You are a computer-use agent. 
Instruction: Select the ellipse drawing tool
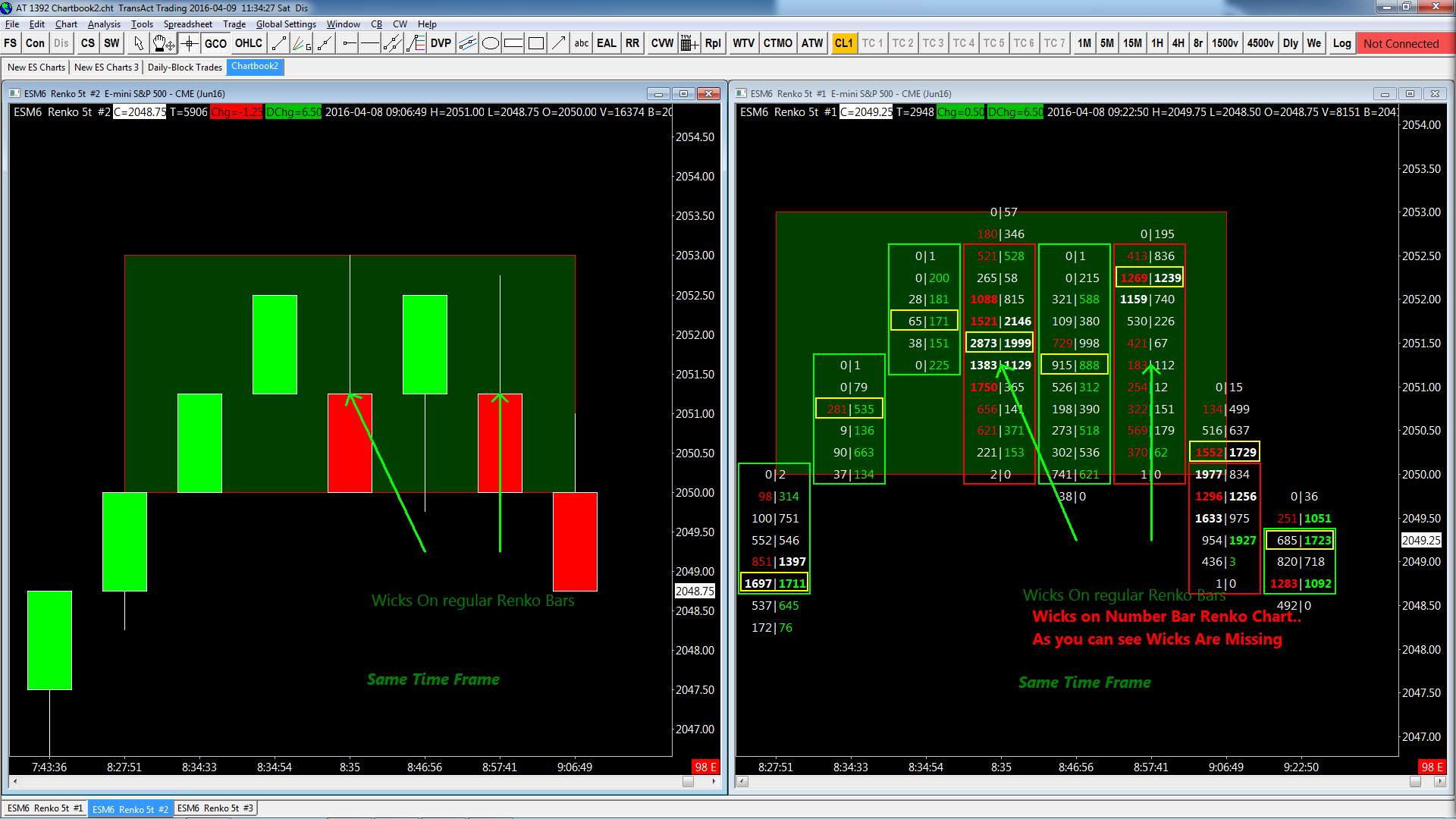(491, 43)
